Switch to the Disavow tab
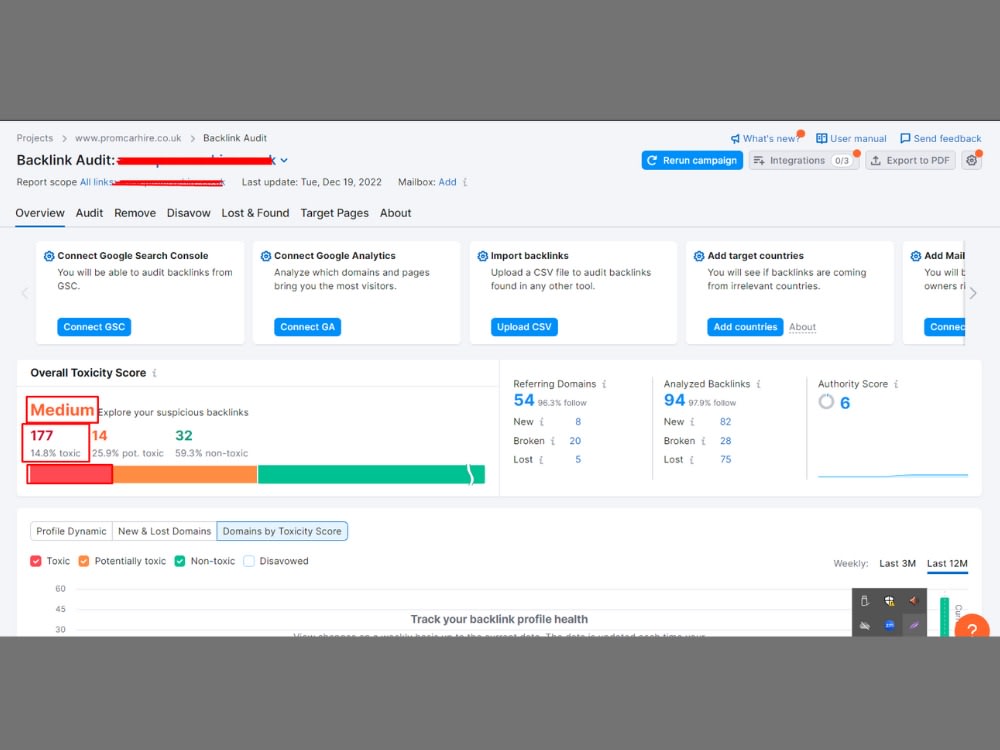The width and height of the screenshot is (1000, 750). point(189,213)
